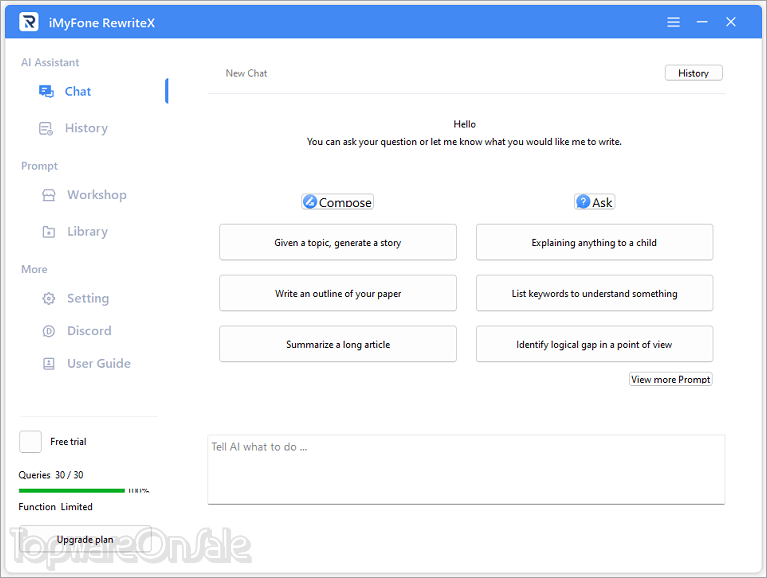Viewport: 767px width, 578px height.
Task: Open History from the sidebar menu
Action: [x=86, y=128]
